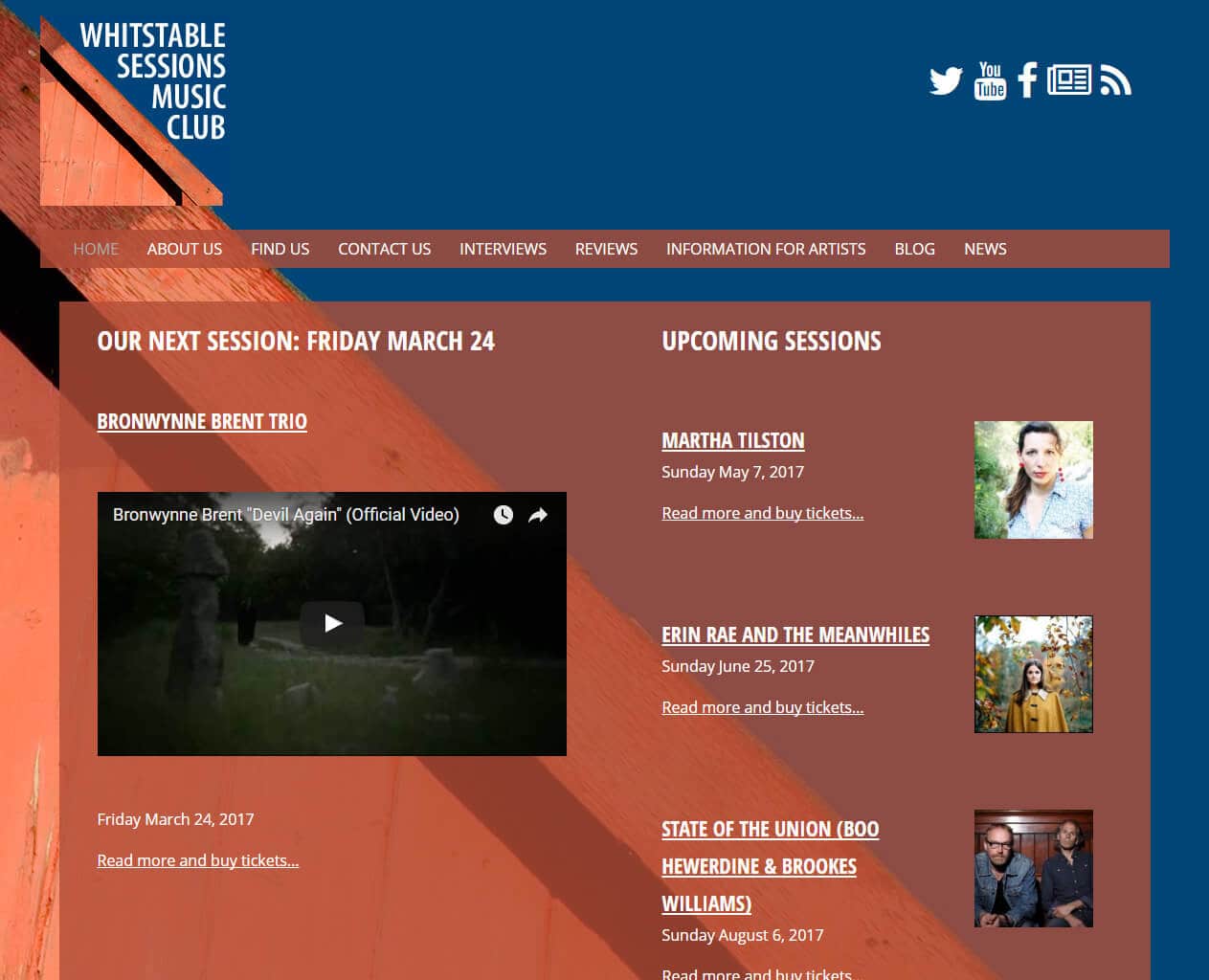Viewport: 1209px width, 980px height.
Task: Open State of the Union session link
Action: pyautogui.click(x=771, y=866)
